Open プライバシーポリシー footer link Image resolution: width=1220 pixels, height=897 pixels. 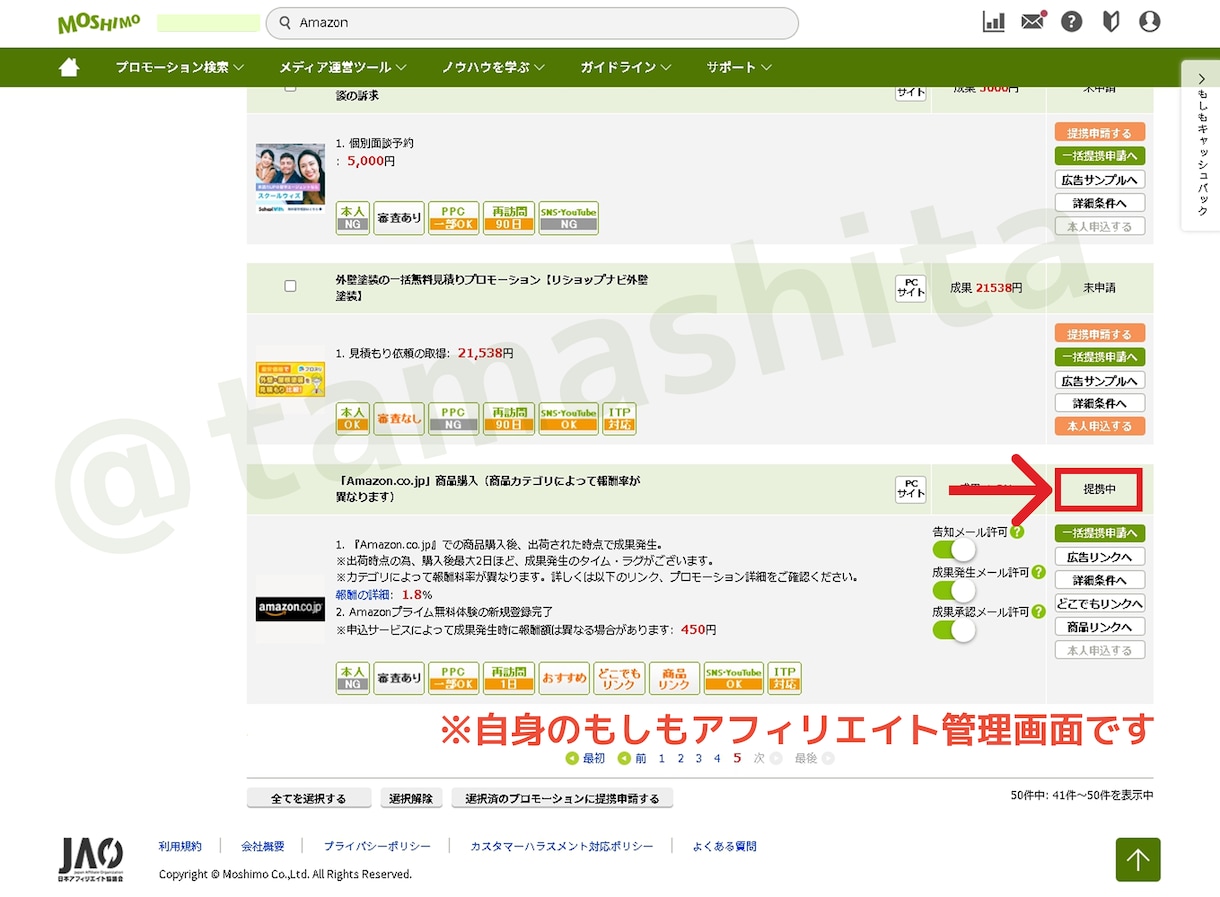(x=377, y=846)
